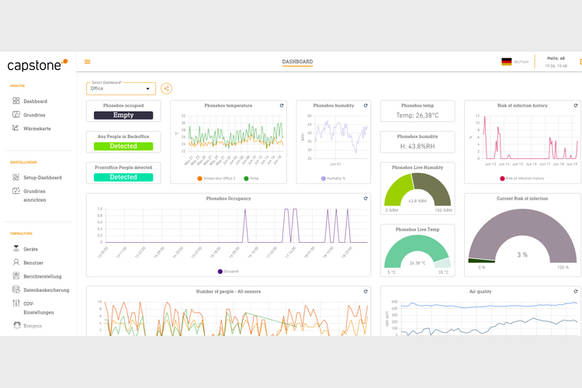Select the DASHBOARD header tab
The image size is (582, 388).
[297, 62]
